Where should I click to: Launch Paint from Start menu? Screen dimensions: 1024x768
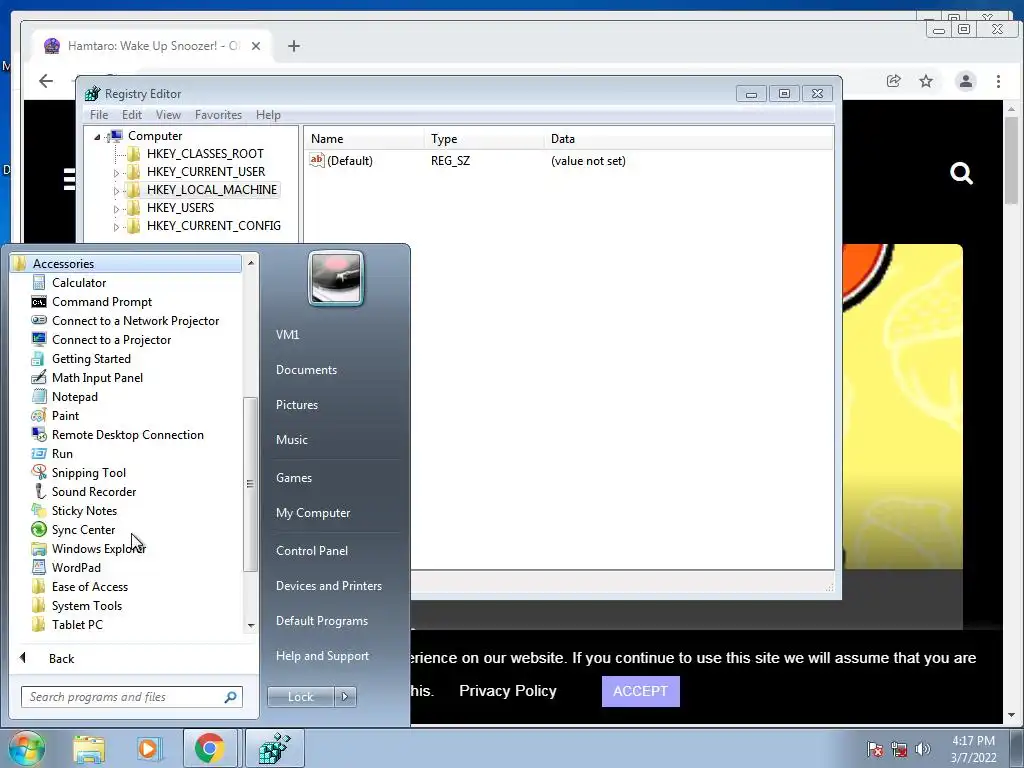point(65,415)
